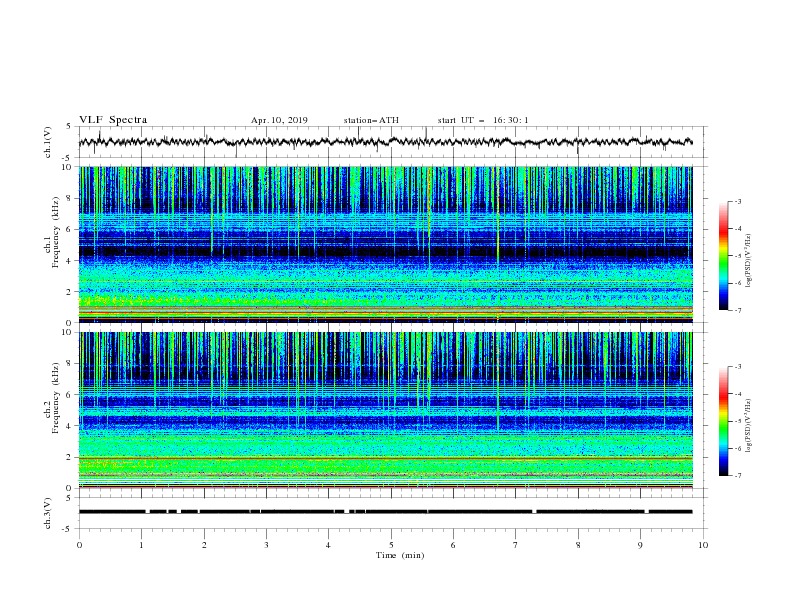Screen dimensions: 792x612
Task: Click the lower color scale bar
Action: (x=723, y=421)
